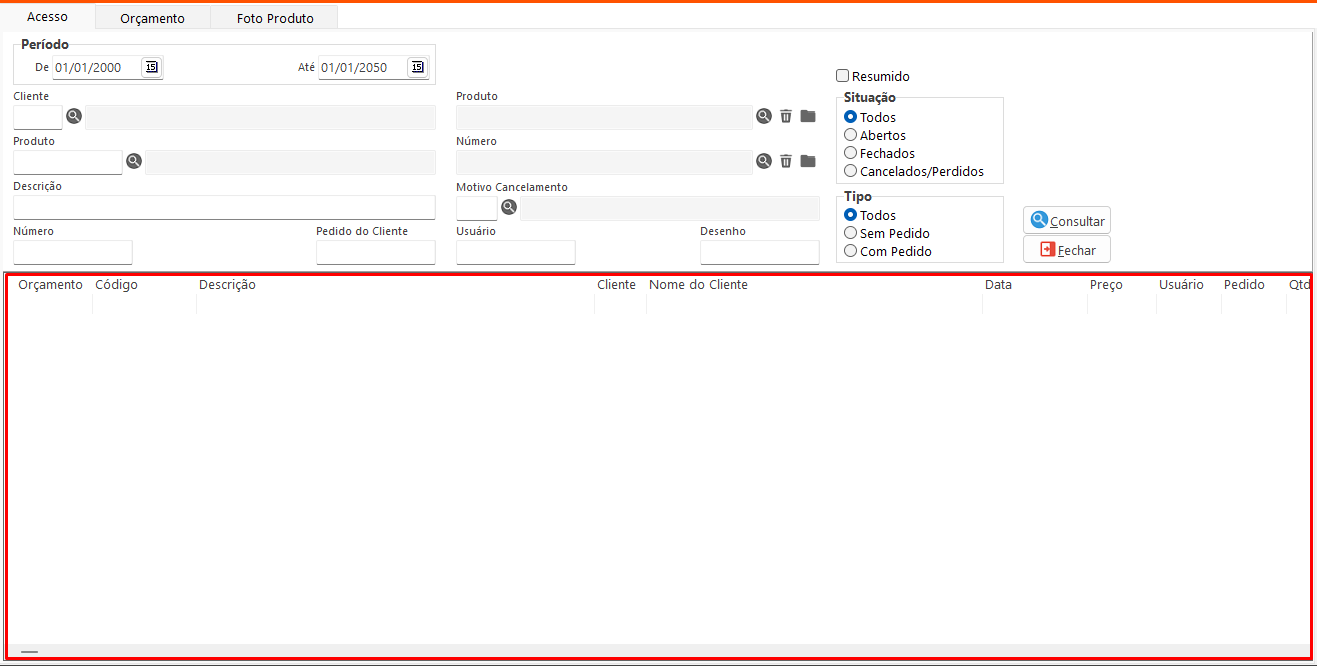Viewport: 1317px width, 666px height.
Task: Open the Foto Produto tab
Action: coord(275,18)
